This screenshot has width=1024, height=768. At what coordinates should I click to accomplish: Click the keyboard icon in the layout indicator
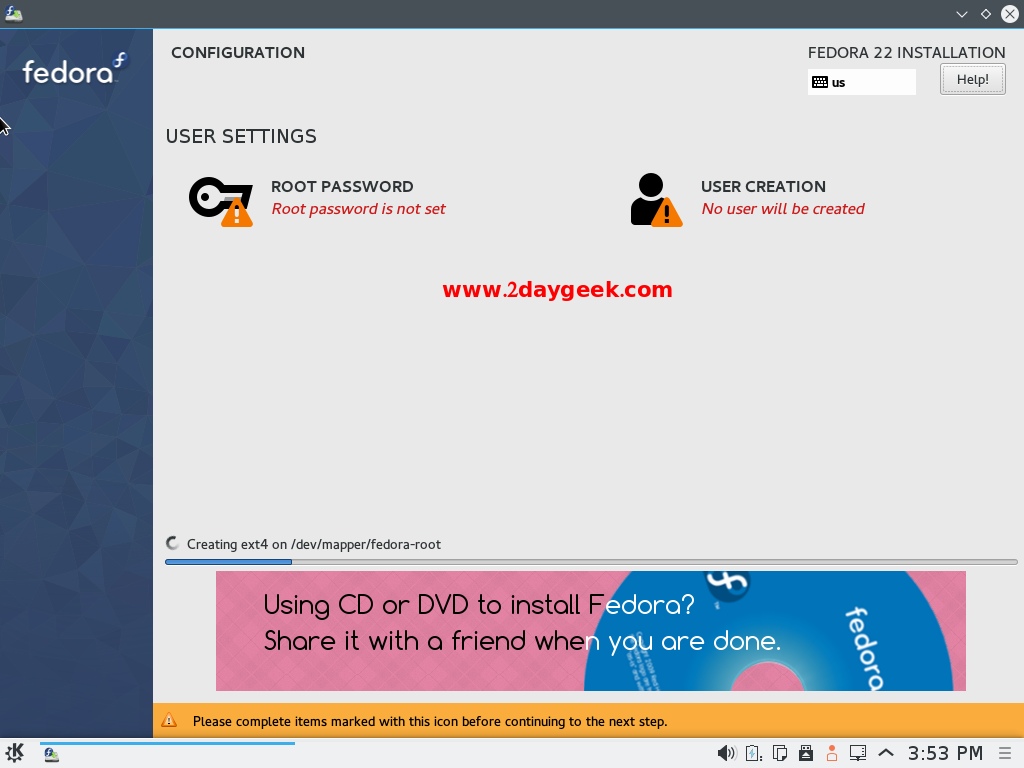point(822,82)
